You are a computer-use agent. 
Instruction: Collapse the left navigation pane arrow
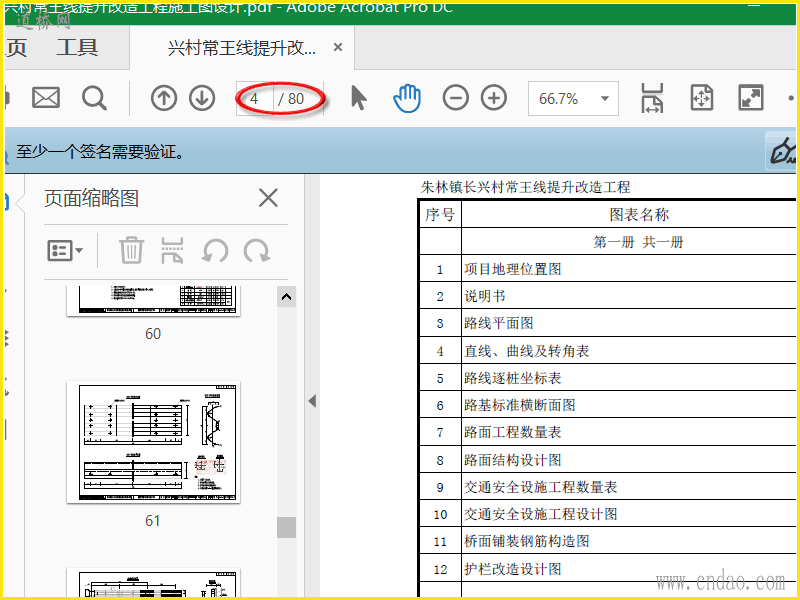tap(312, 401)
